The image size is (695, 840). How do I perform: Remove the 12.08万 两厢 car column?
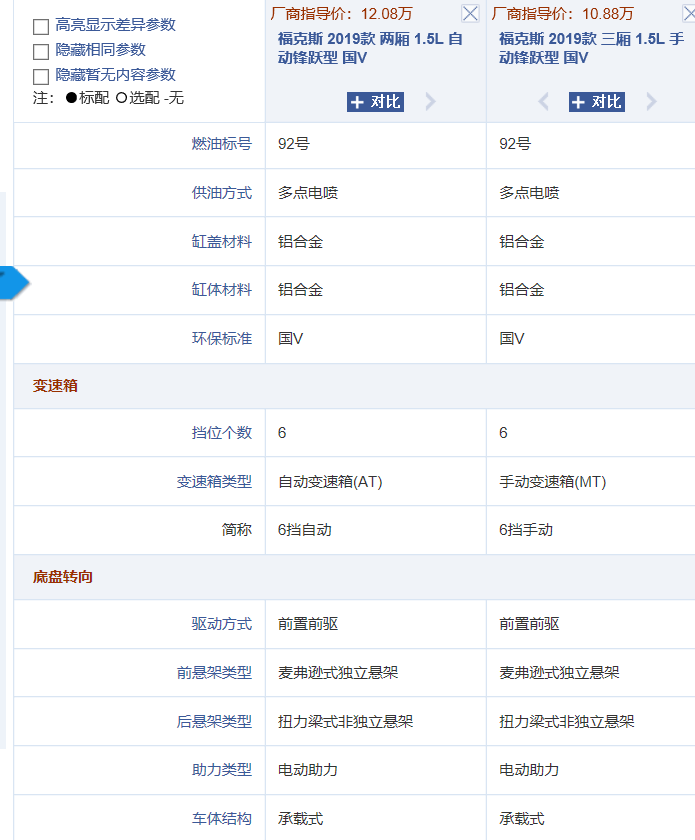click(470, 13)
